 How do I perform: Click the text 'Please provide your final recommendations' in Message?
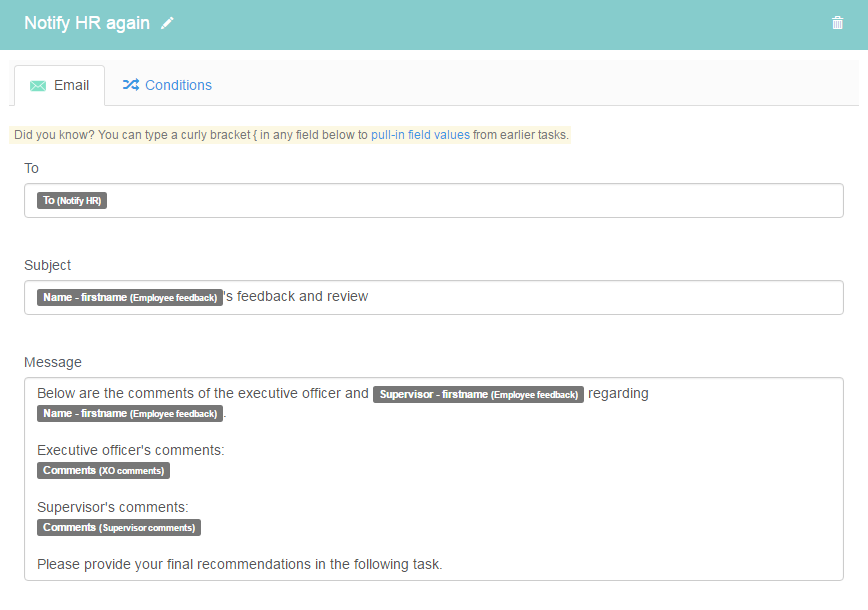point(174,564)
